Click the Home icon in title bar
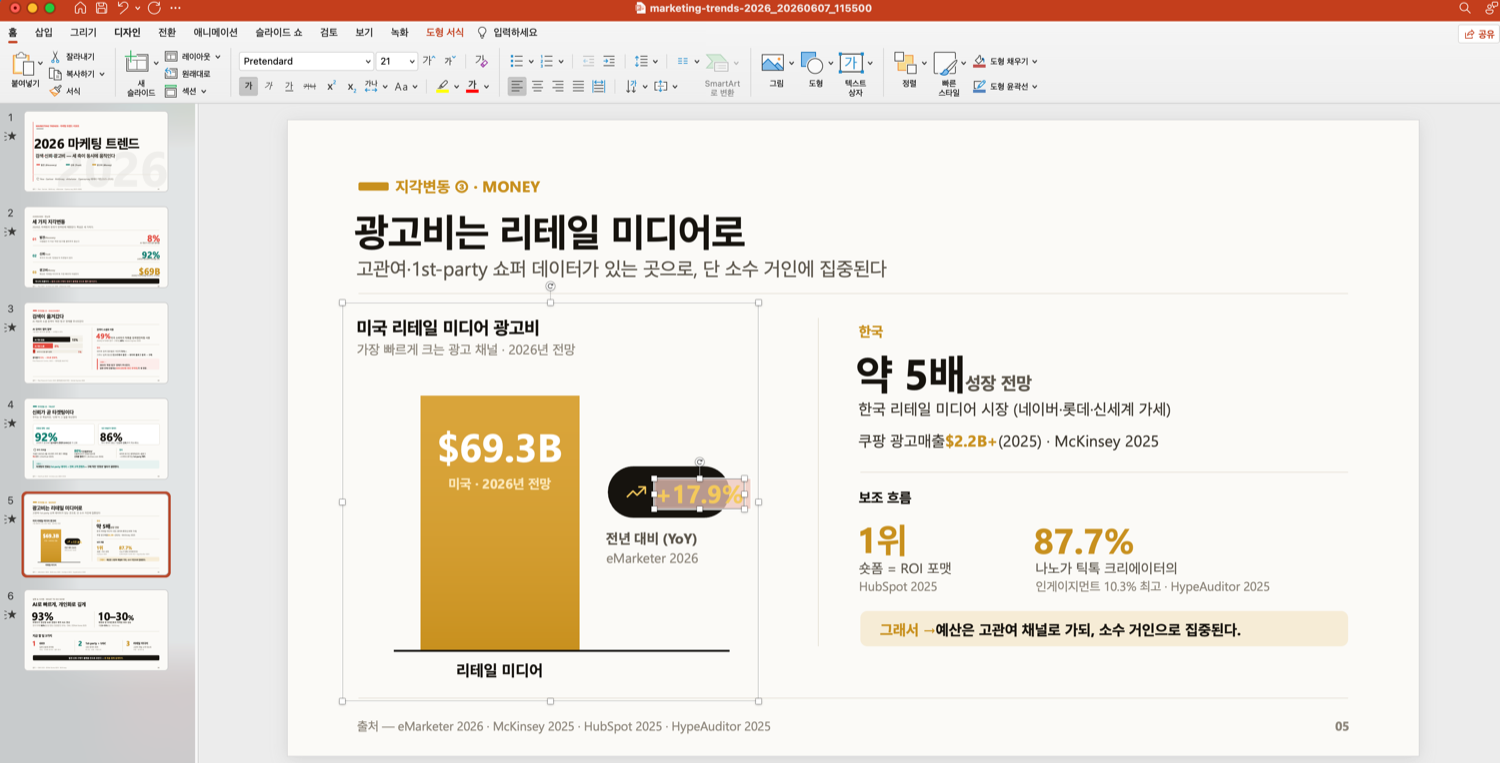1500x763 pixels. click(x=80, y=8)
